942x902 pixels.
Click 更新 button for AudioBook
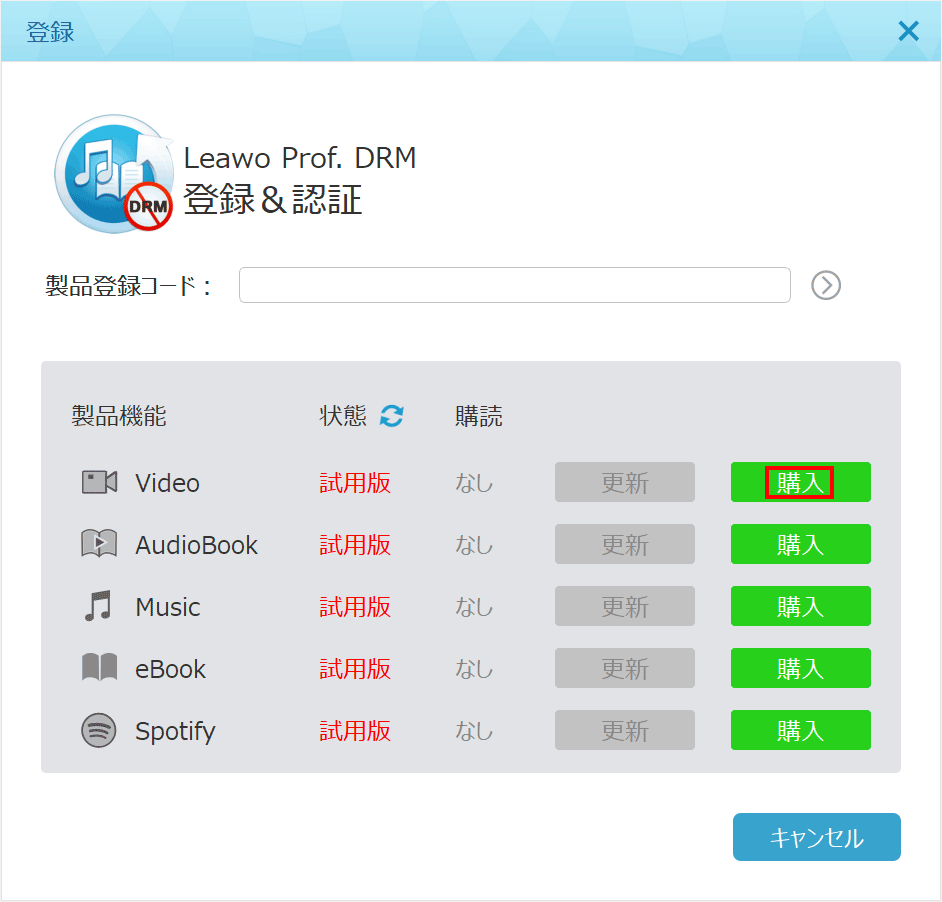tap(625, 544)
